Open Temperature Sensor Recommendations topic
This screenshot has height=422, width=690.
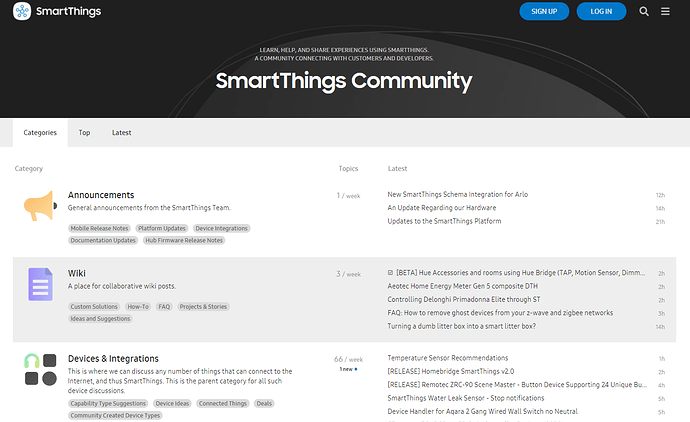click(x=448, y=358)
